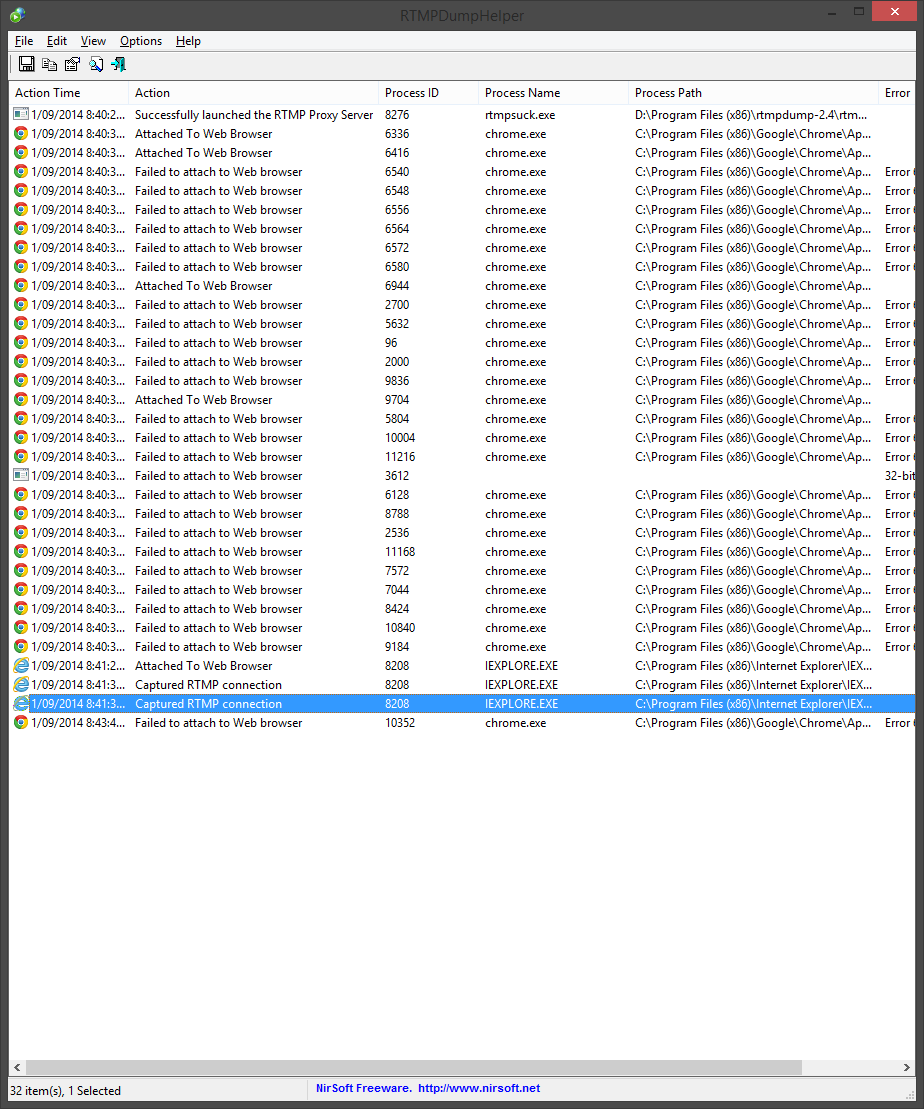
Task: Close the RTMPDumpHelper window
Action: [x=894, y=11]
